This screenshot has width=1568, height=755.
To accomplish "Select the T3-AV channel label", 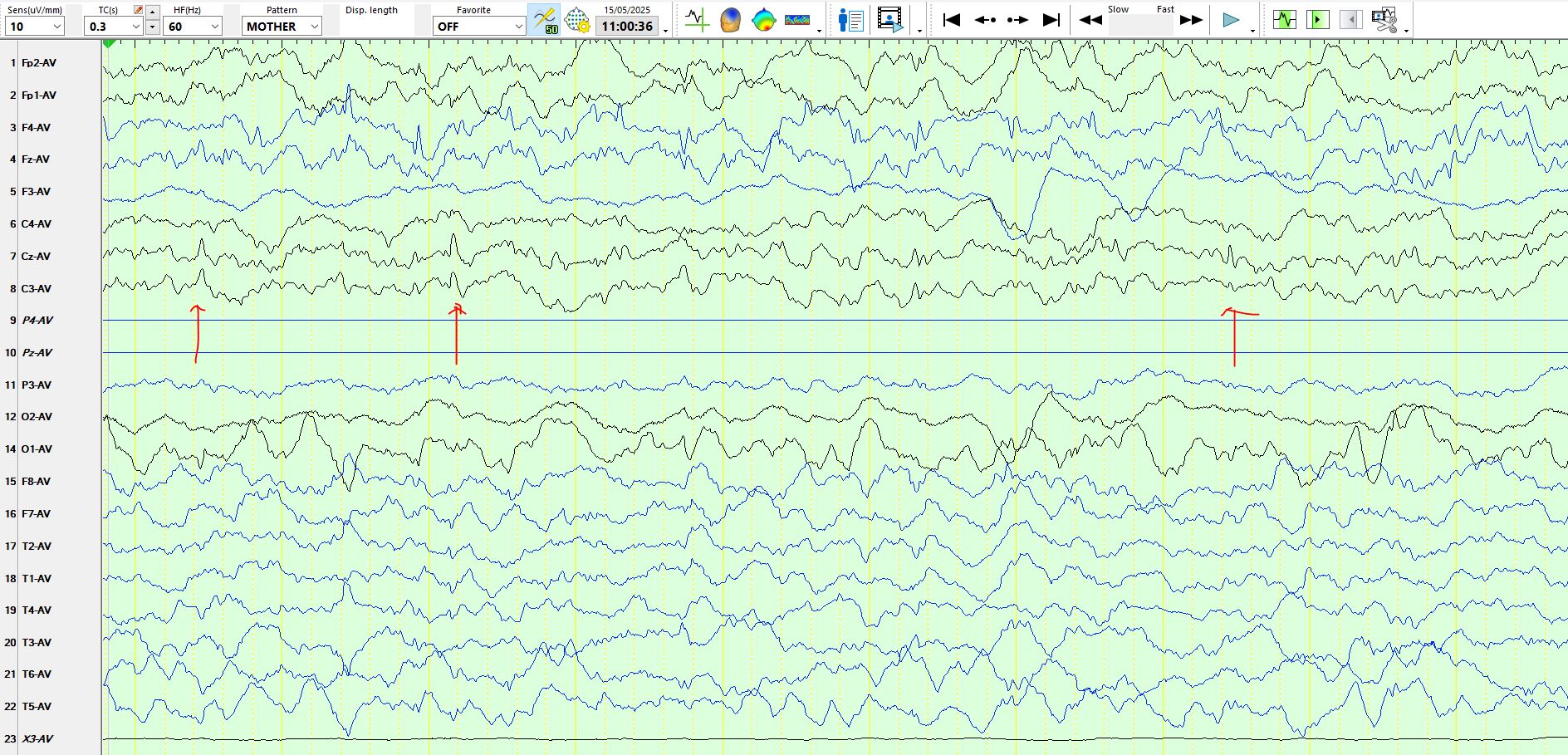I will pos(36,643).
